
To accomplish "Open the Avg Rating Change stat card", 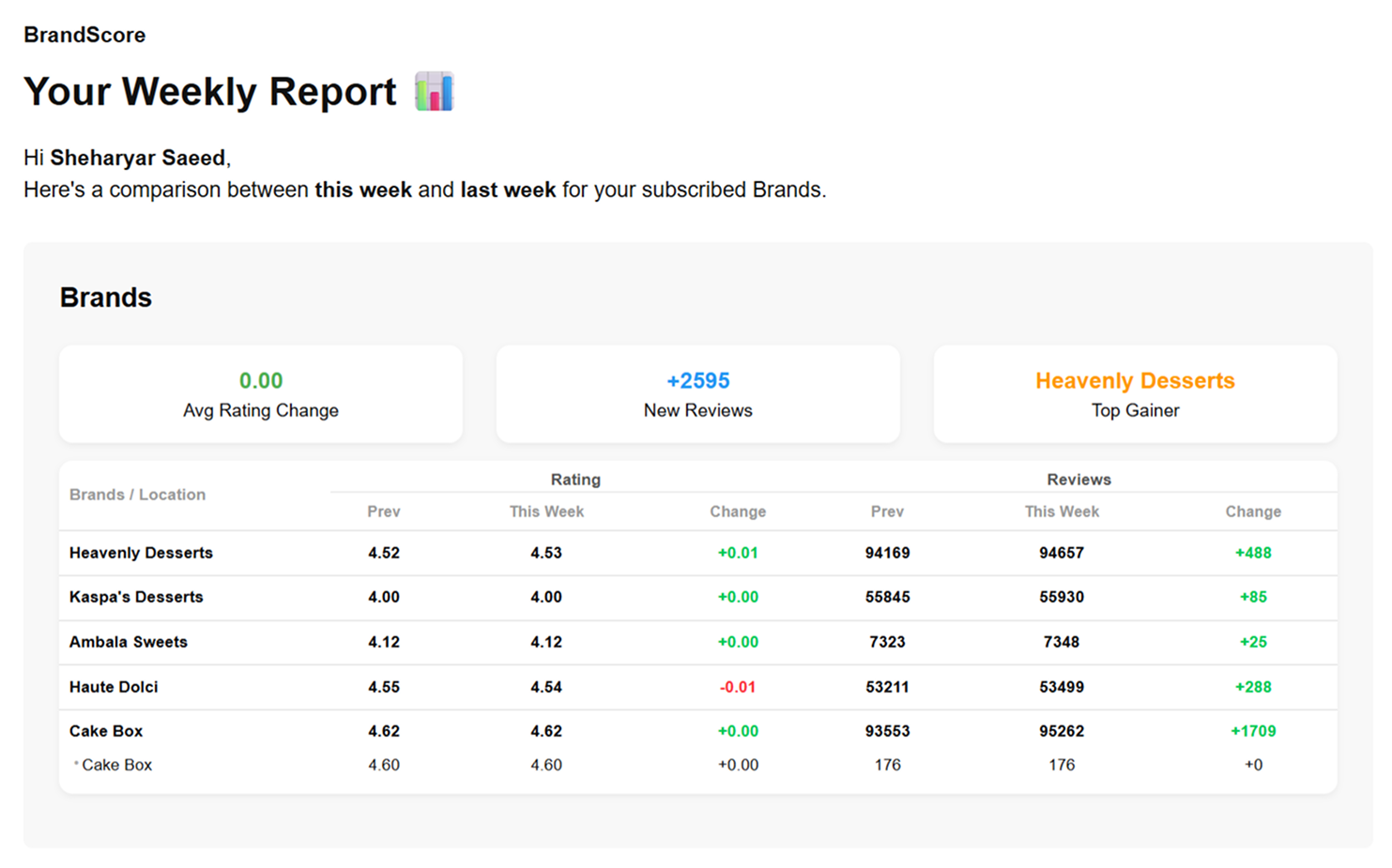I will (261, 393).
